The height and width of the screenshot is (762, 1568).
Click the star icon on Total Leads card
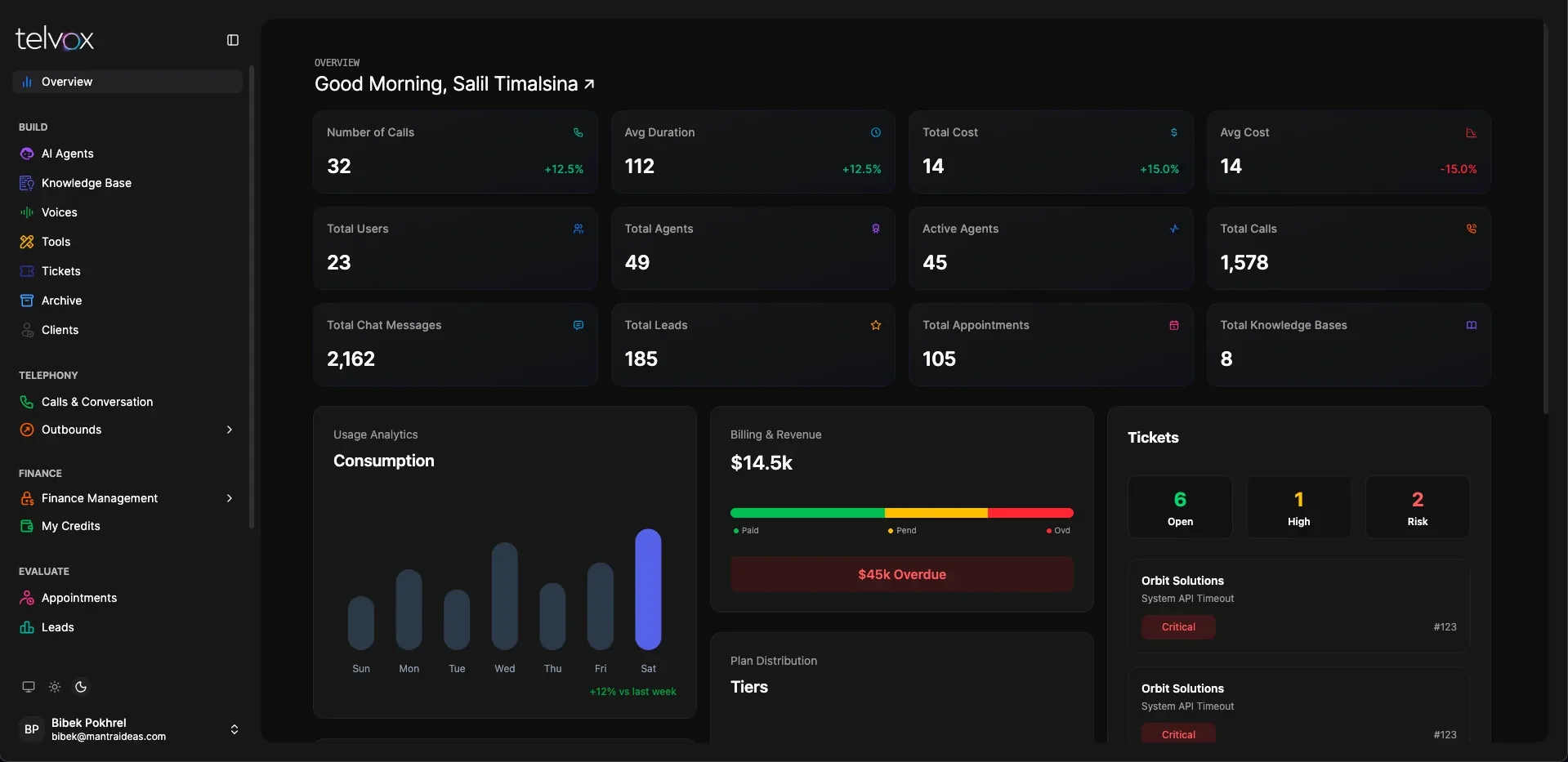876,325
